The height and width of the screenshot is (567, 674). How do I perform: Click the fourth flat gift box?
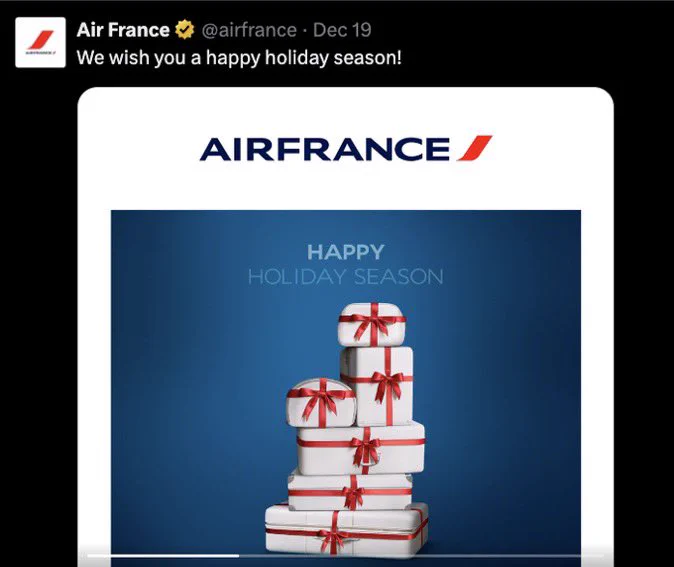(x=350, y=490)
